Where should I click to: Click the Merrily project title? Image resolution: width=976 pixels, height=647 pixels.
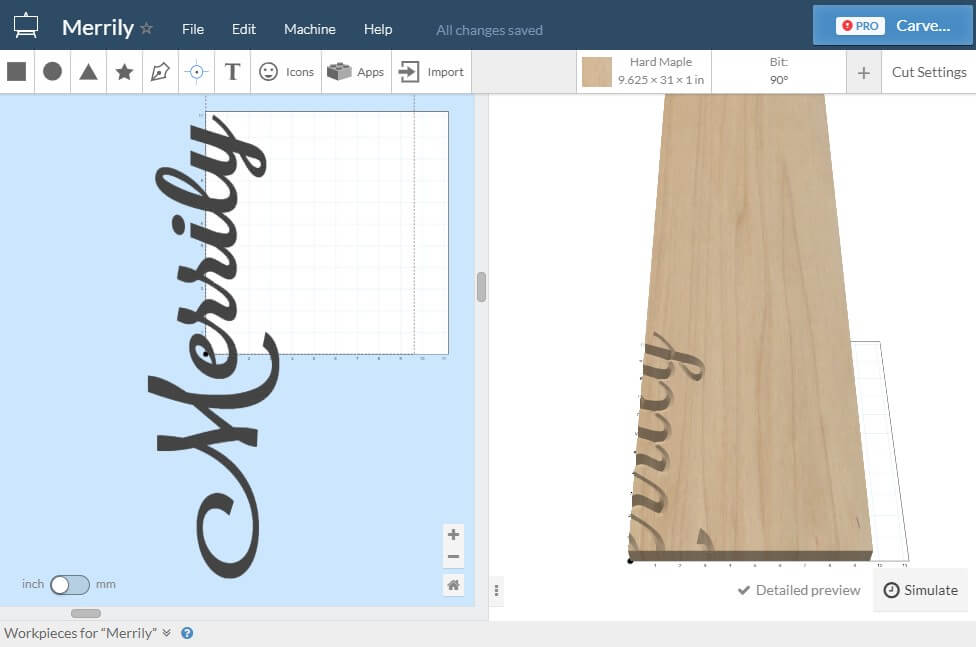pos(98,28)
